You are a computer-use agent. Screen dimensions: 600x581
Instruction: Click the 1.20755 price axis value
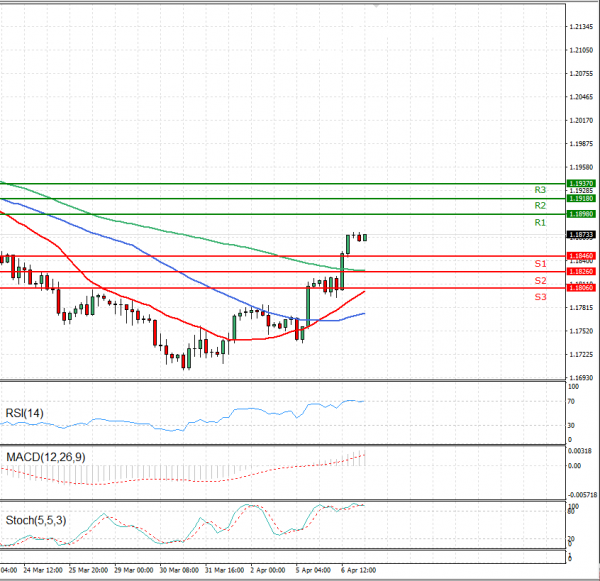point(581,73)
